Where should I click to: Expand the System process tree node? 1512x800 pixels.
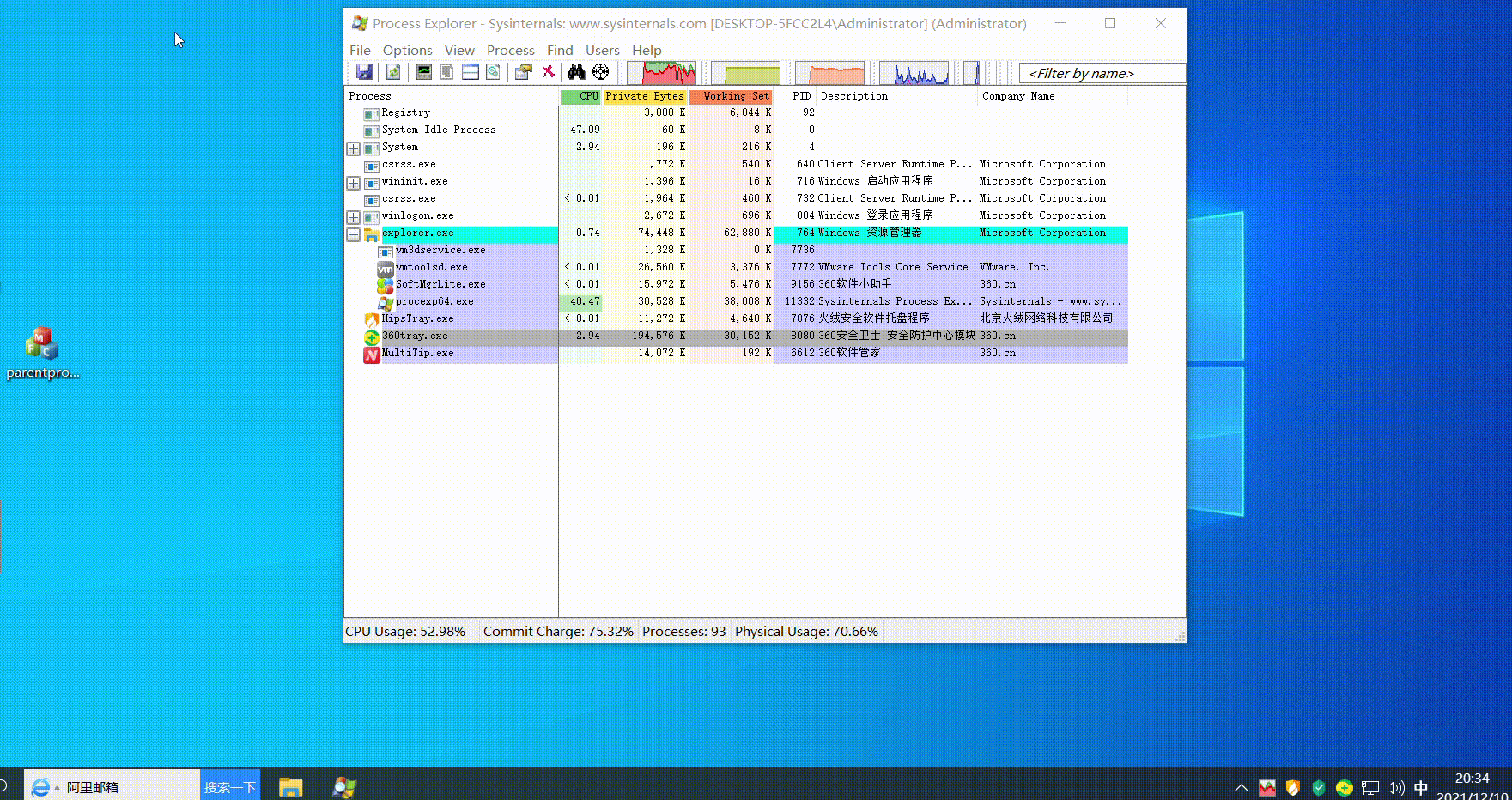click(353, 148)
